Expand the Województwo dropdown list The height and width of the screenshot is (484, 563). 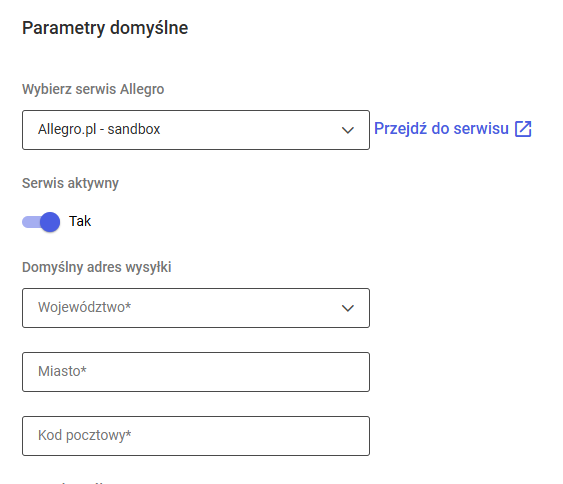tap(196, 308)
